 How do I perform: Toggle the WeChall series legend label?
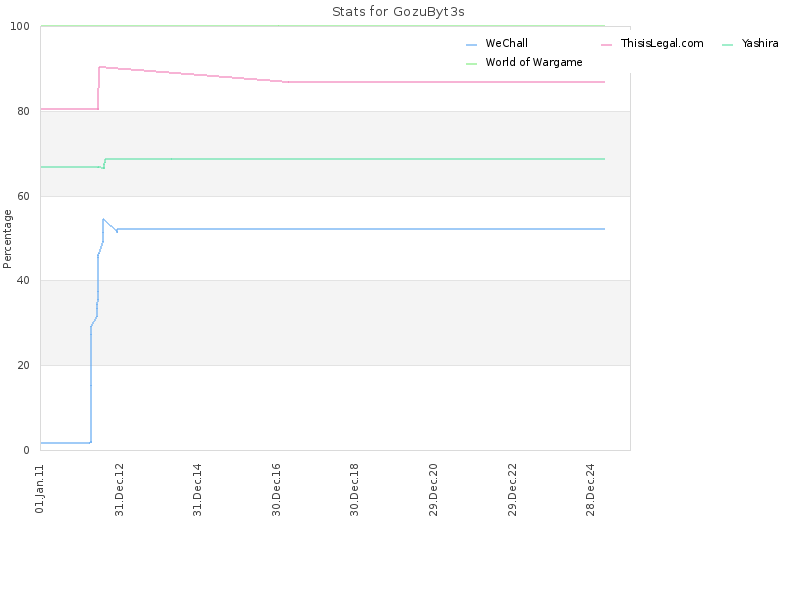point(507,43)
